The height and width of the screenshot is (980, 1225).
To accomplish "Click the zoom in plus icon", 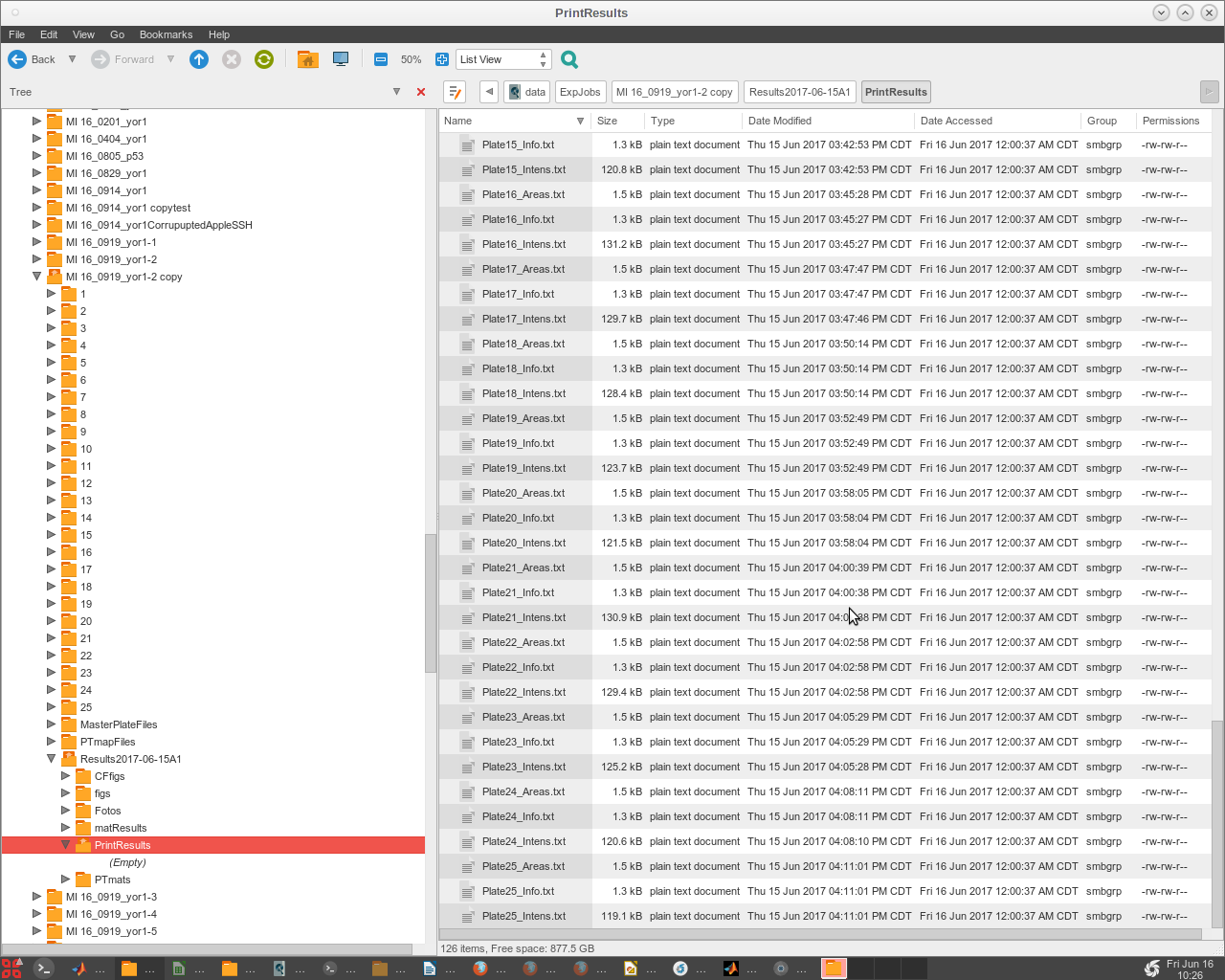I will pos(441,59).
